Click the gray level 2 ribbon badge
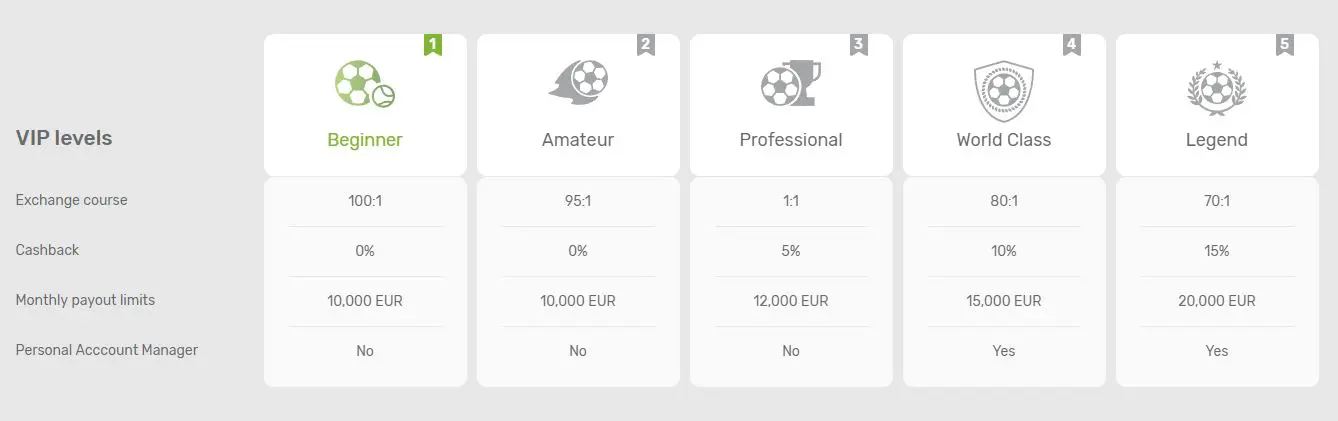The image size is (1338, 421). click(x=645, y=45)
